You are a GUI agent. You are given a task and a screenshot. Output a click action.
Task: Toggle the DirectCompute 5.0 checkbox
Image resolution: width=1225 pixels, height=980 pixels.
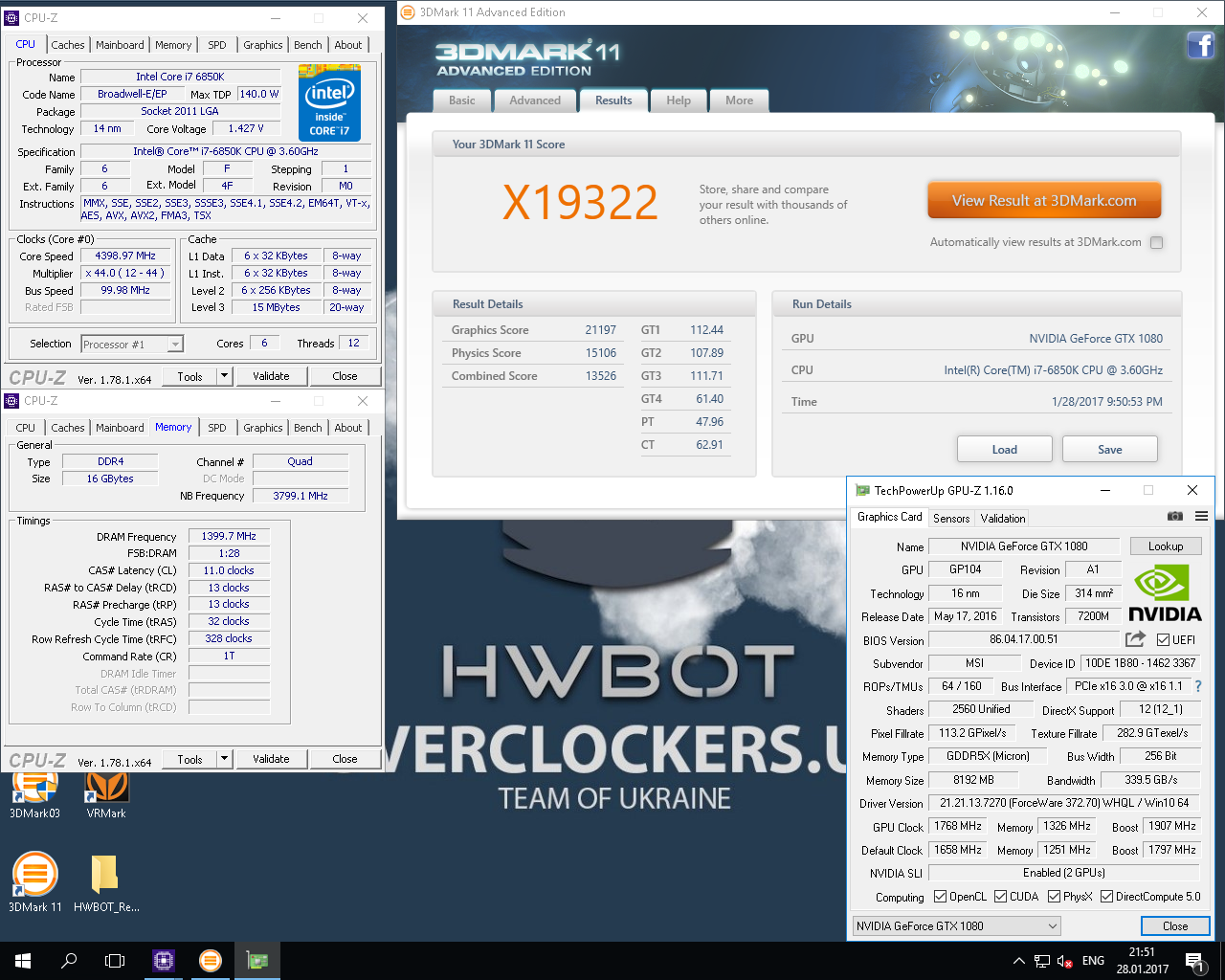pos(1106,897)
